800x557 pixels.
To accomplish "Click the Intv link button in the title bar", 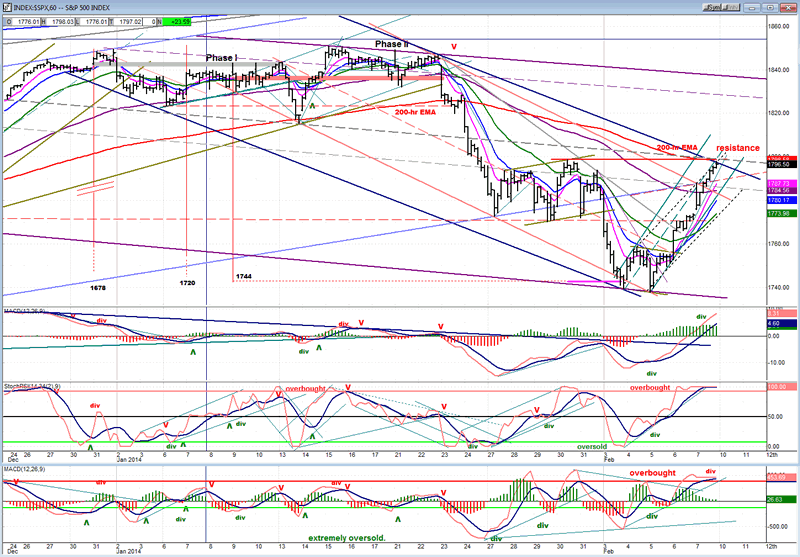I will click(x=731, y=7).
